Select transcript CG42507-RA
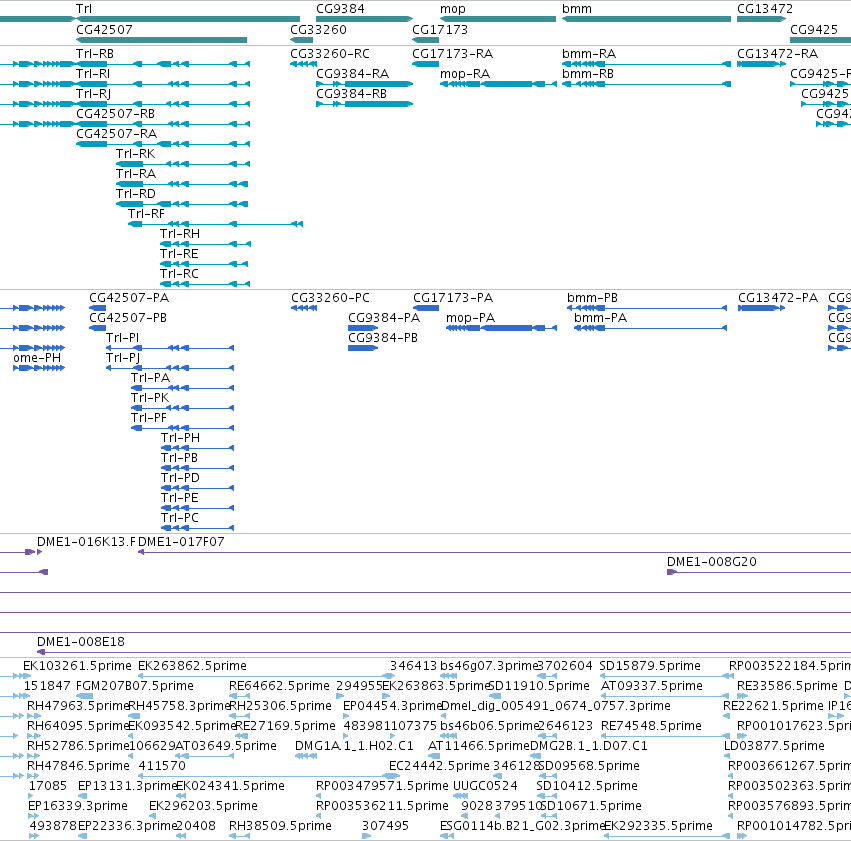 (x=117, y=134)
